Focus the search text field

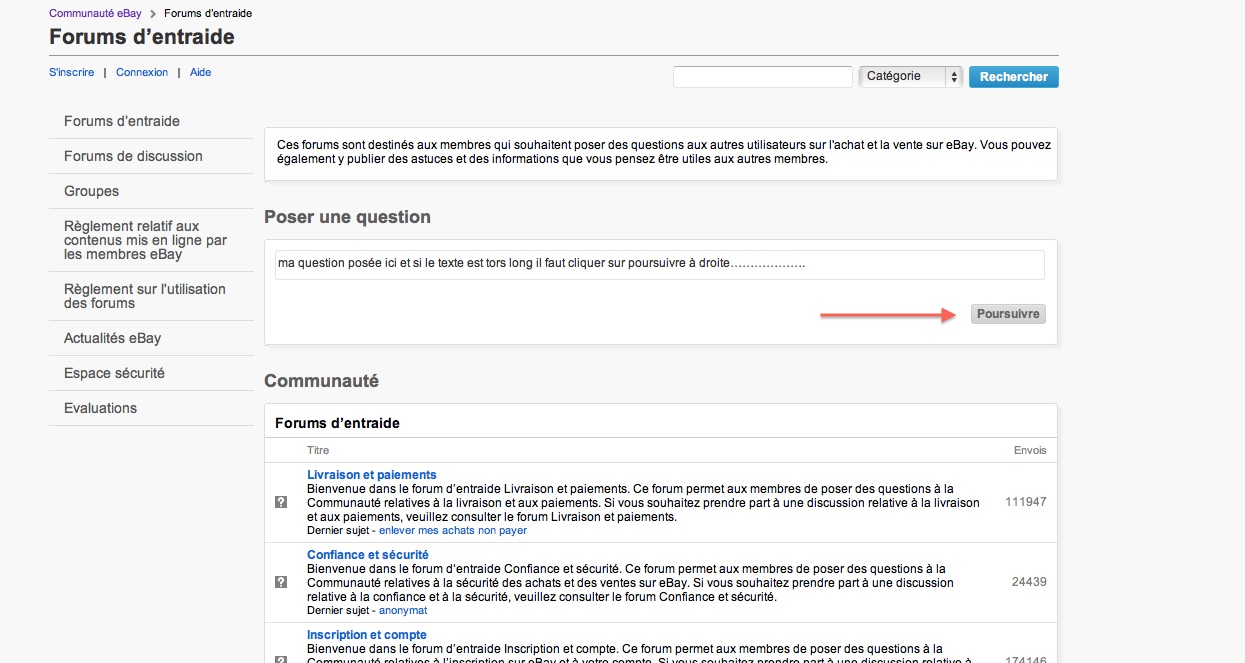pyautogui.click(x=762, y=77)
